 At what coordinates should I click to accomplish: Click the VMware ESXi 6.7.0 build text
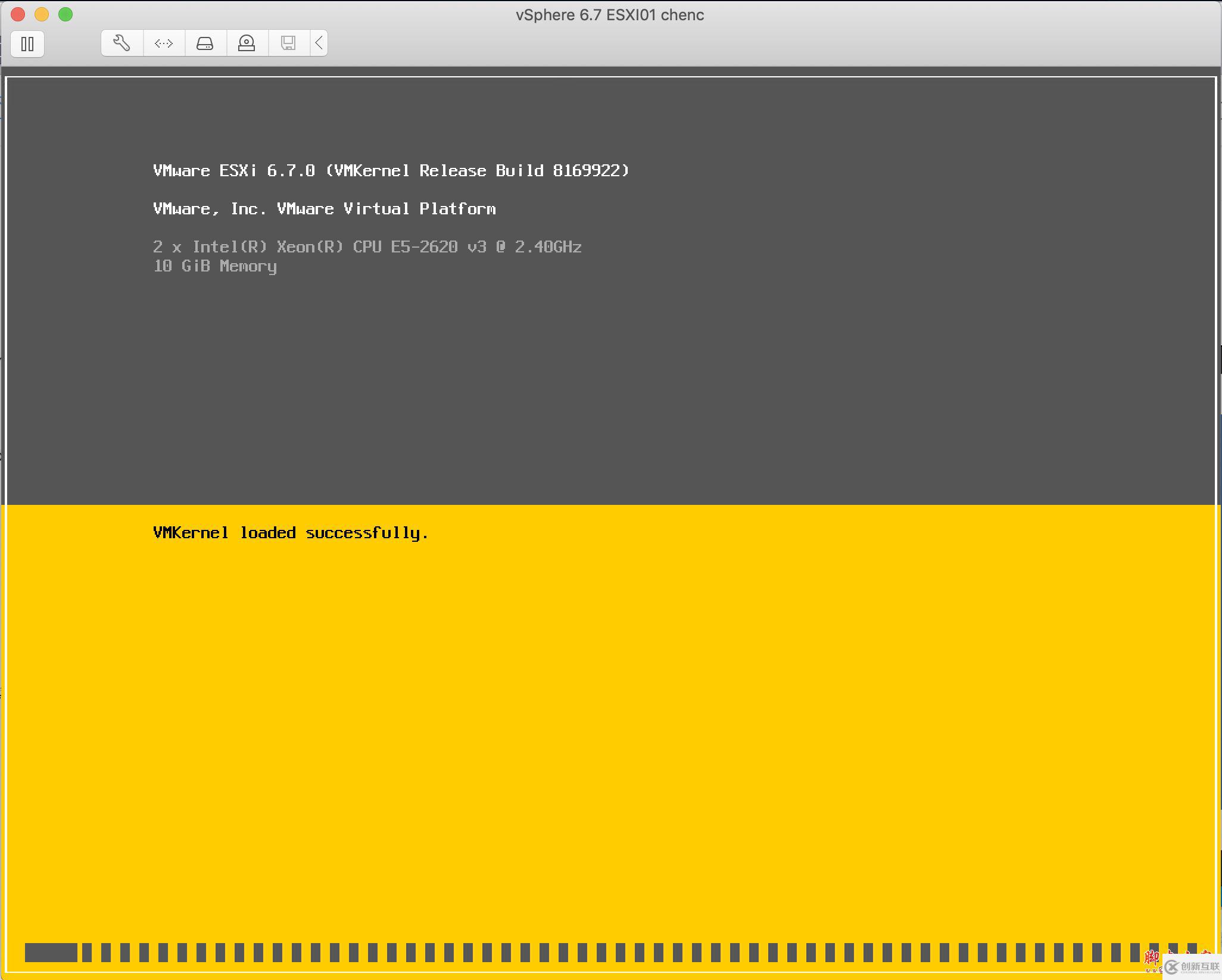coord(390,170)
